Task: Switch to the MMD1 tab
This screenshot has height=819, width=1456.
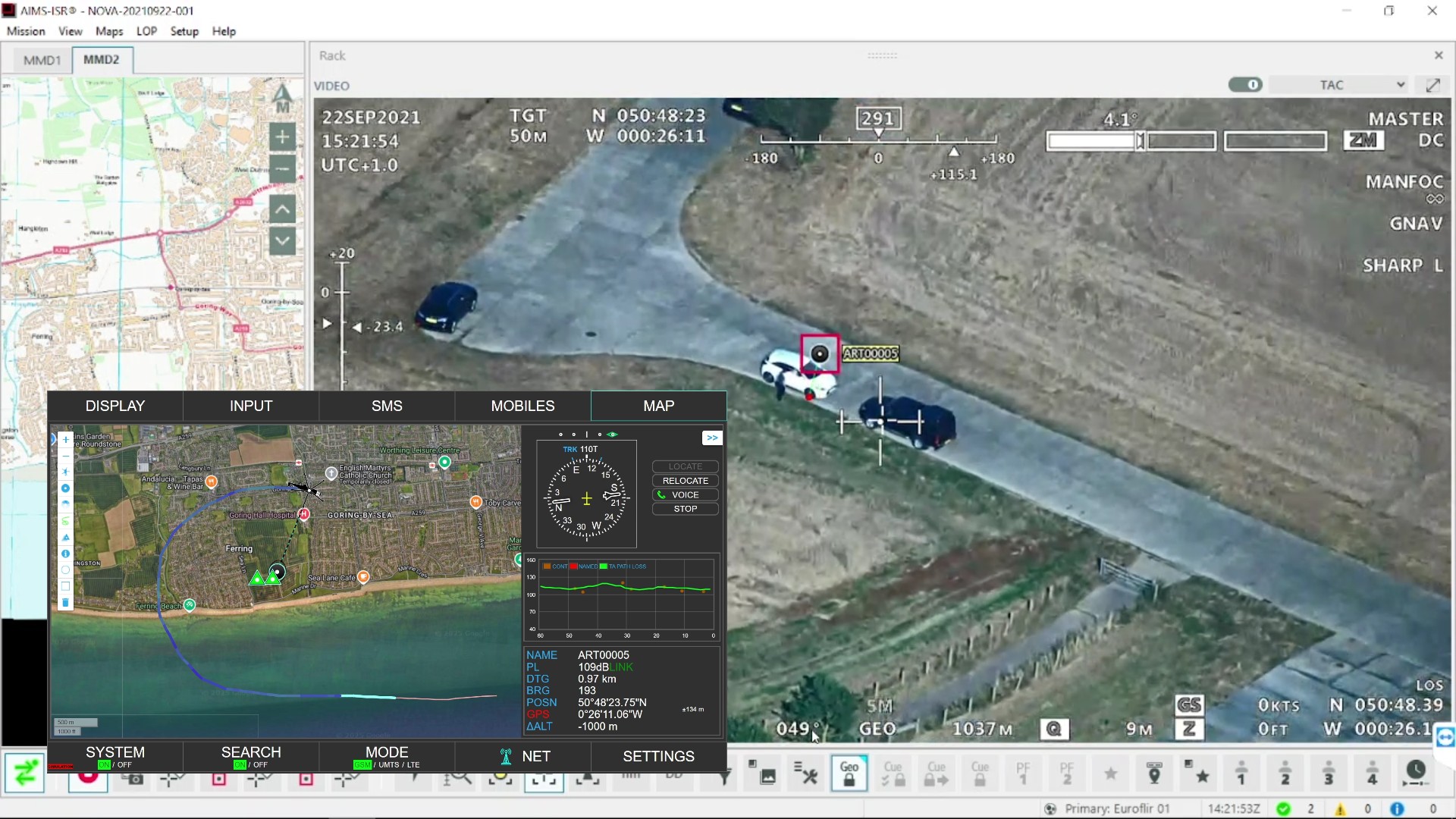Action: 41,60
